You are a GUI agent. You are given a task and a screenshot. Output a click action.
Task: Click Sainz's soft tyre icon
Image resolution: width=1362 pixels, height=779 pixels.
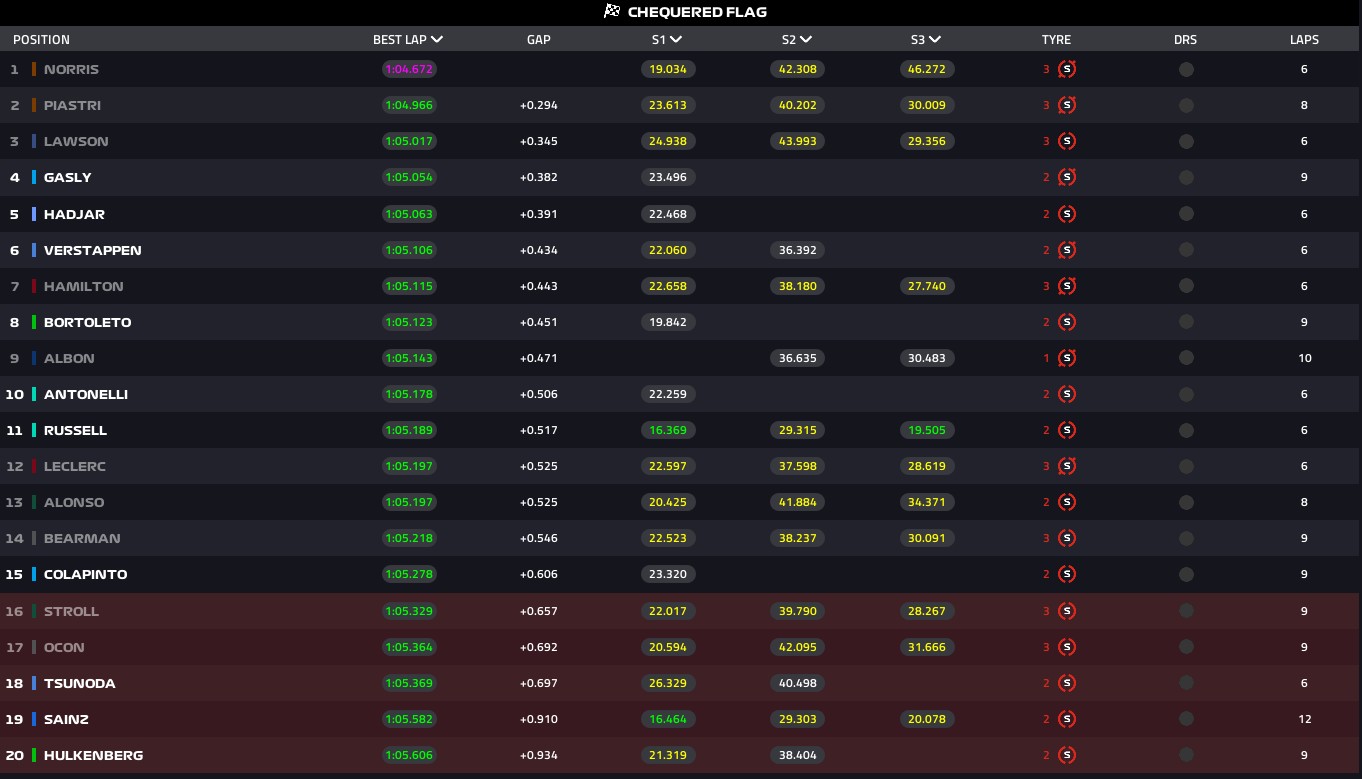1067,719
